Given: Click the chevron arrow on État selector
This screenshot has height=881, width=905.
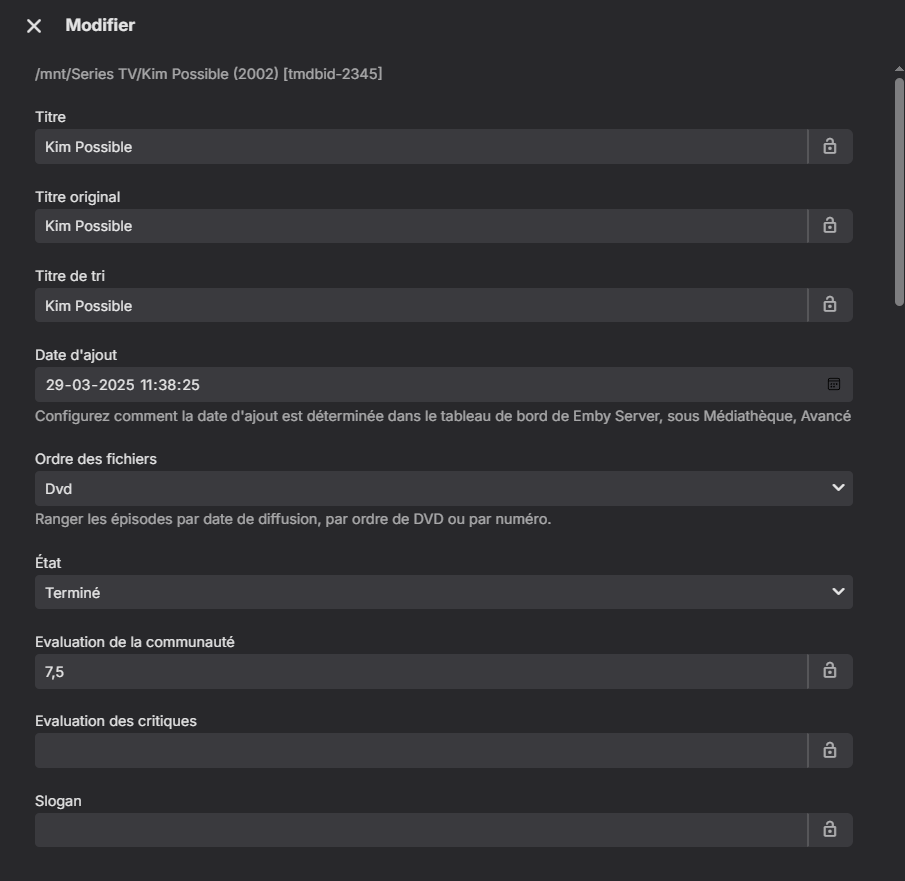Looking at the screenshot, I should click(838, 592).
